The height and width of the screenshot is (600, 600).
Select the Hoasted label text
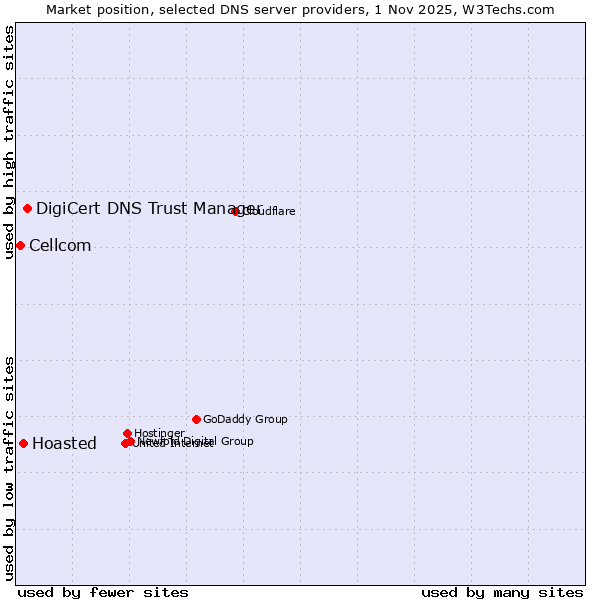point(64,444)
